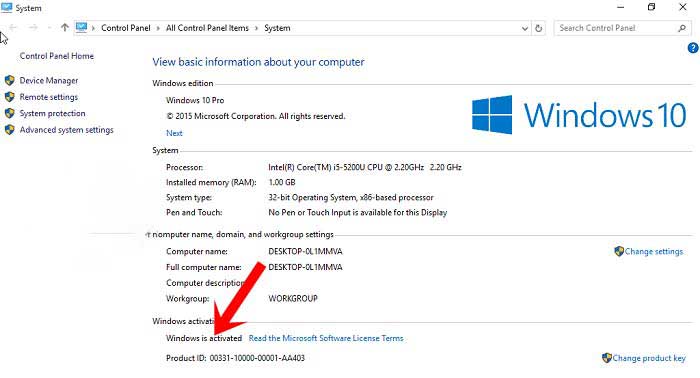Open address bar history dropdown

point(525,28)
